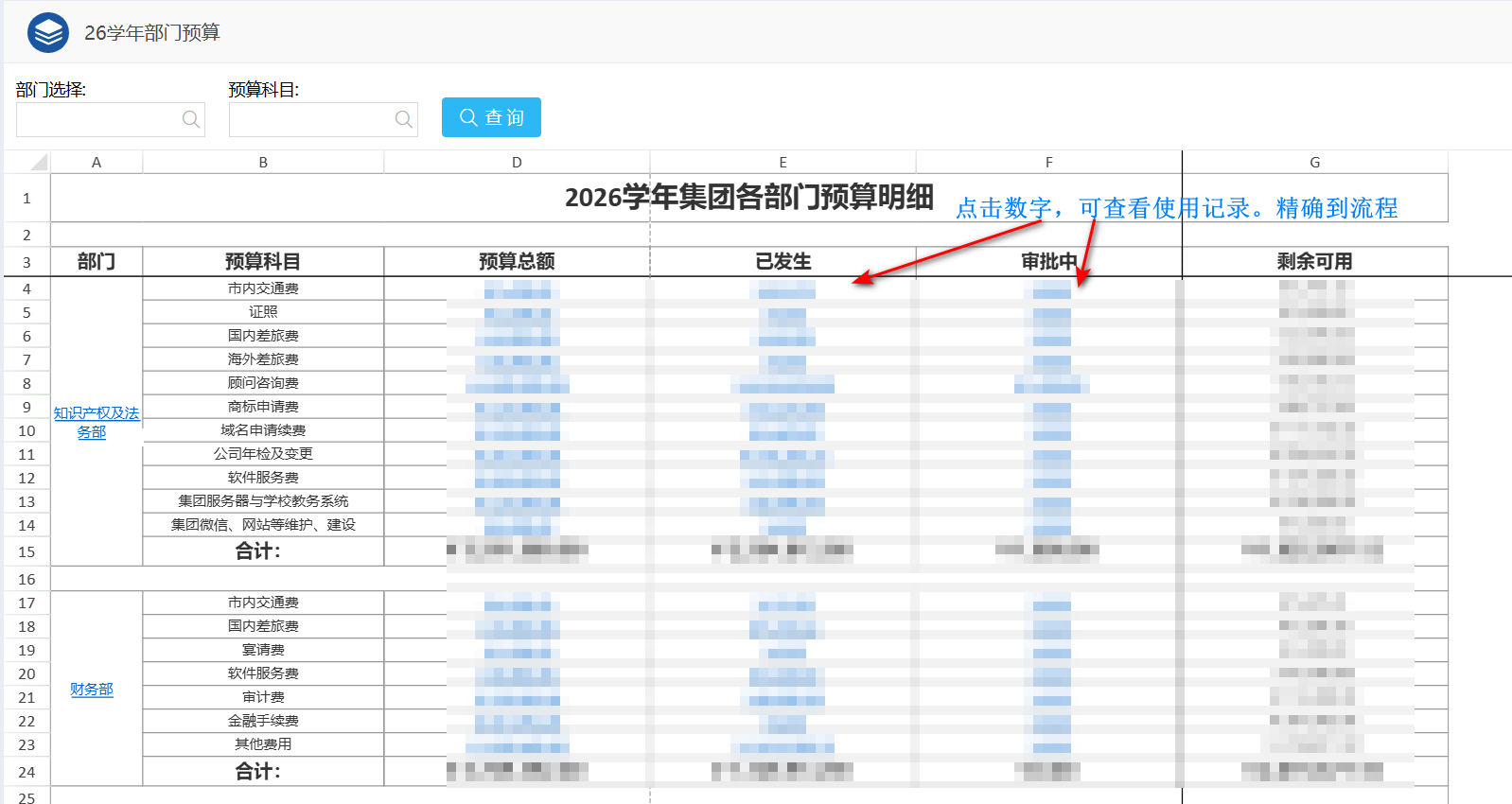
Task: Click the 2026学年集团各部门预算明细 title cell
Action: [748, 198]
